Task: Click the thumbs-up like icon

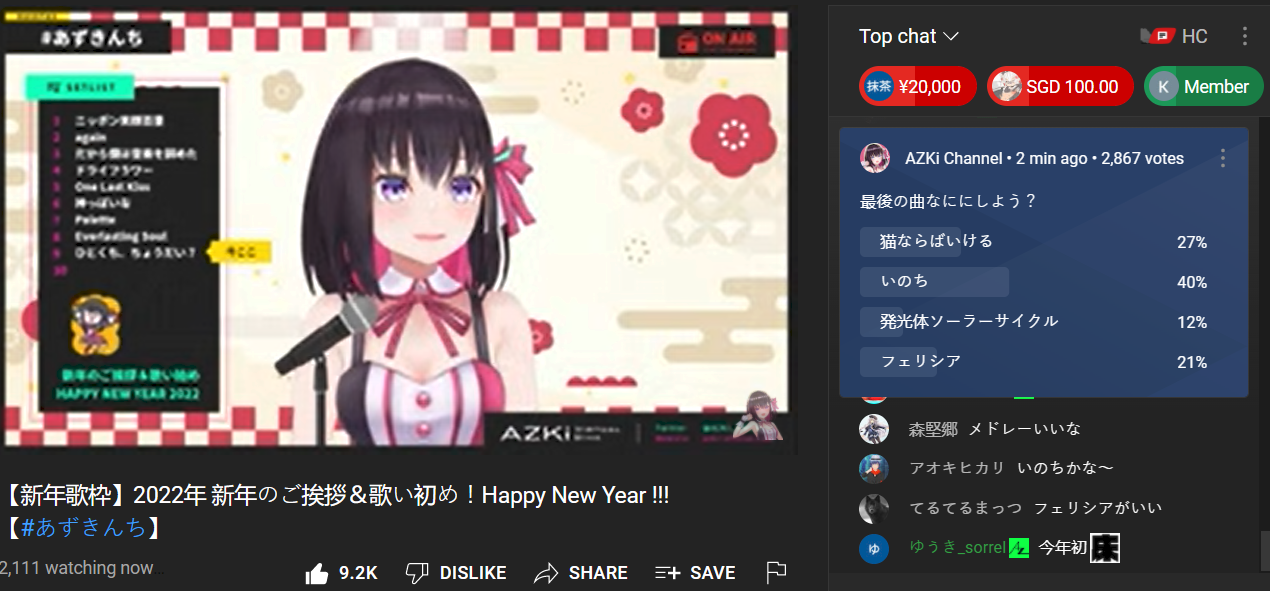Action: pyautogui.click(x=317, y=573)
